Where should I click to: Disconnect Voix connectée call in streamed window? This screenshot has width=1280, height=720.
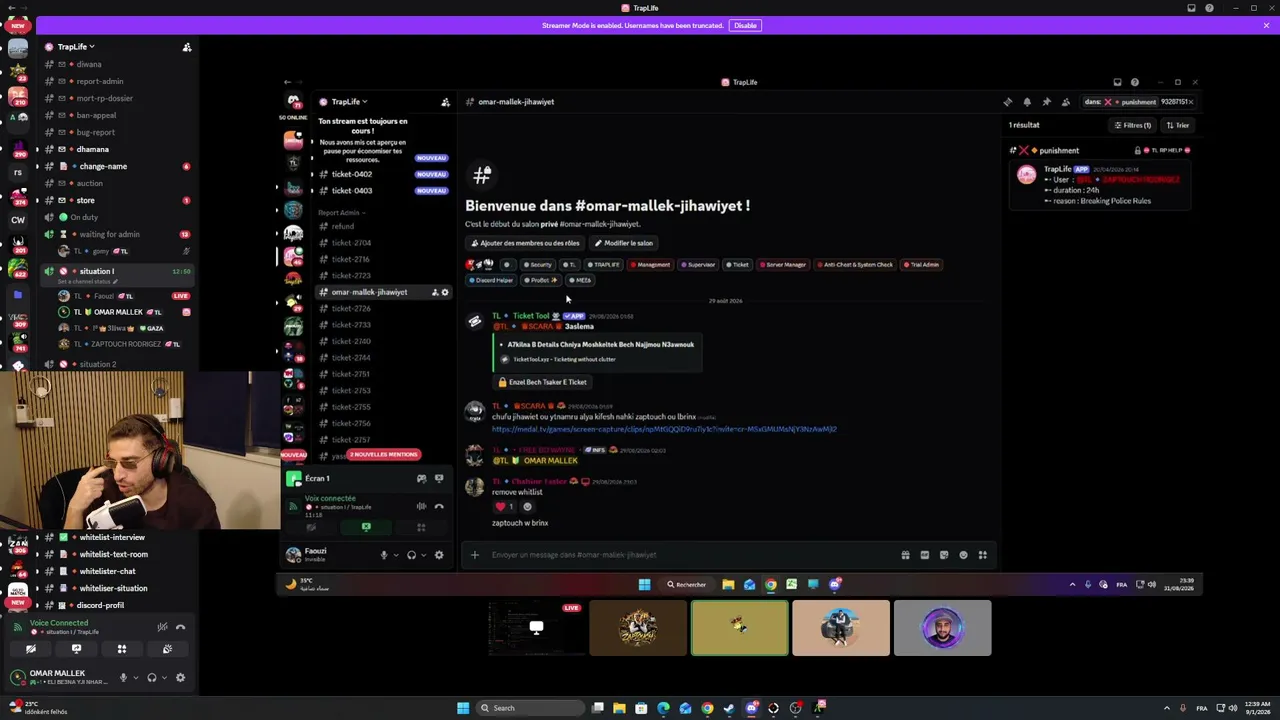(x=439, y=506)
